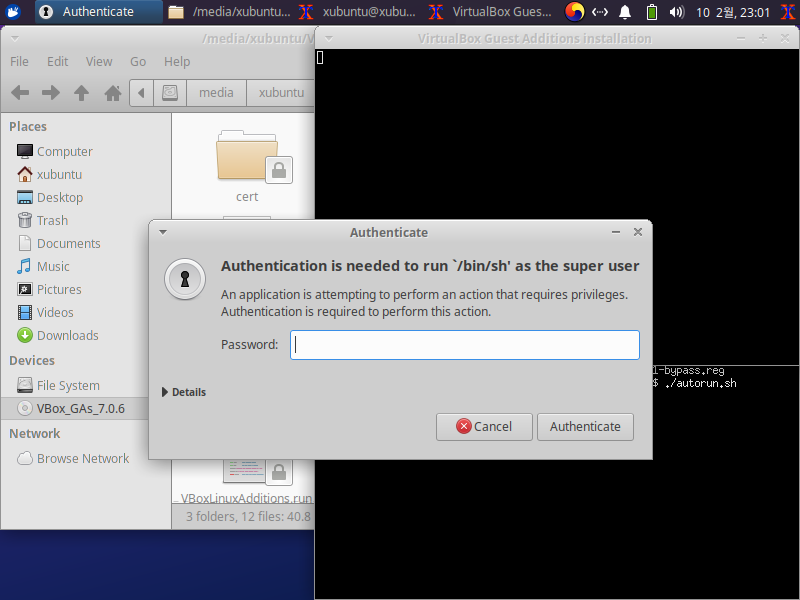This screenshot has width=800, height=600.
Task: Close the Authenticate dialog
Action: coord(638,232)
